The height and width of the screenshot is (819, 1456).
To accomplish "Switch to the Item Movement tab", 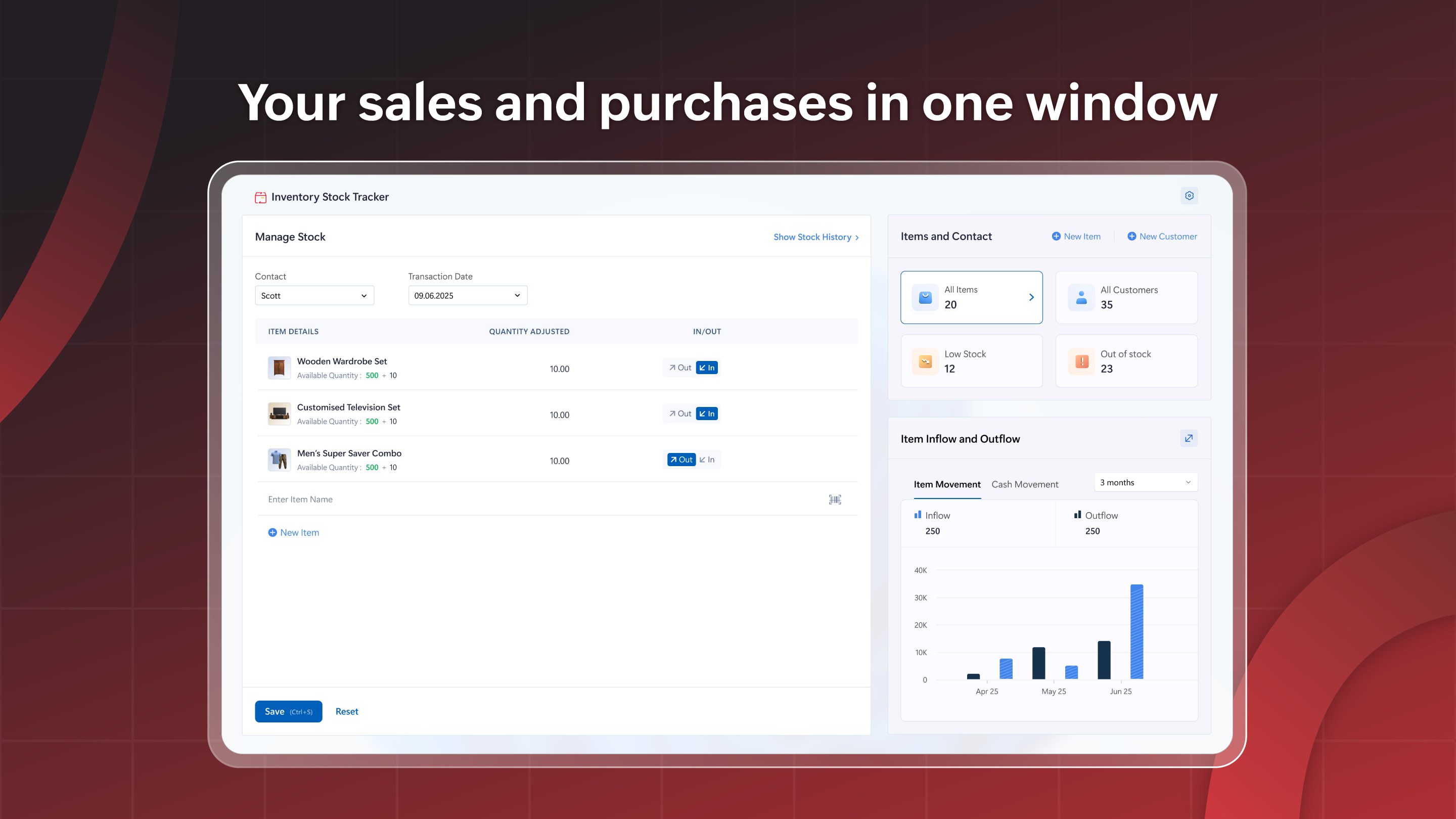I will click(947, 484).
